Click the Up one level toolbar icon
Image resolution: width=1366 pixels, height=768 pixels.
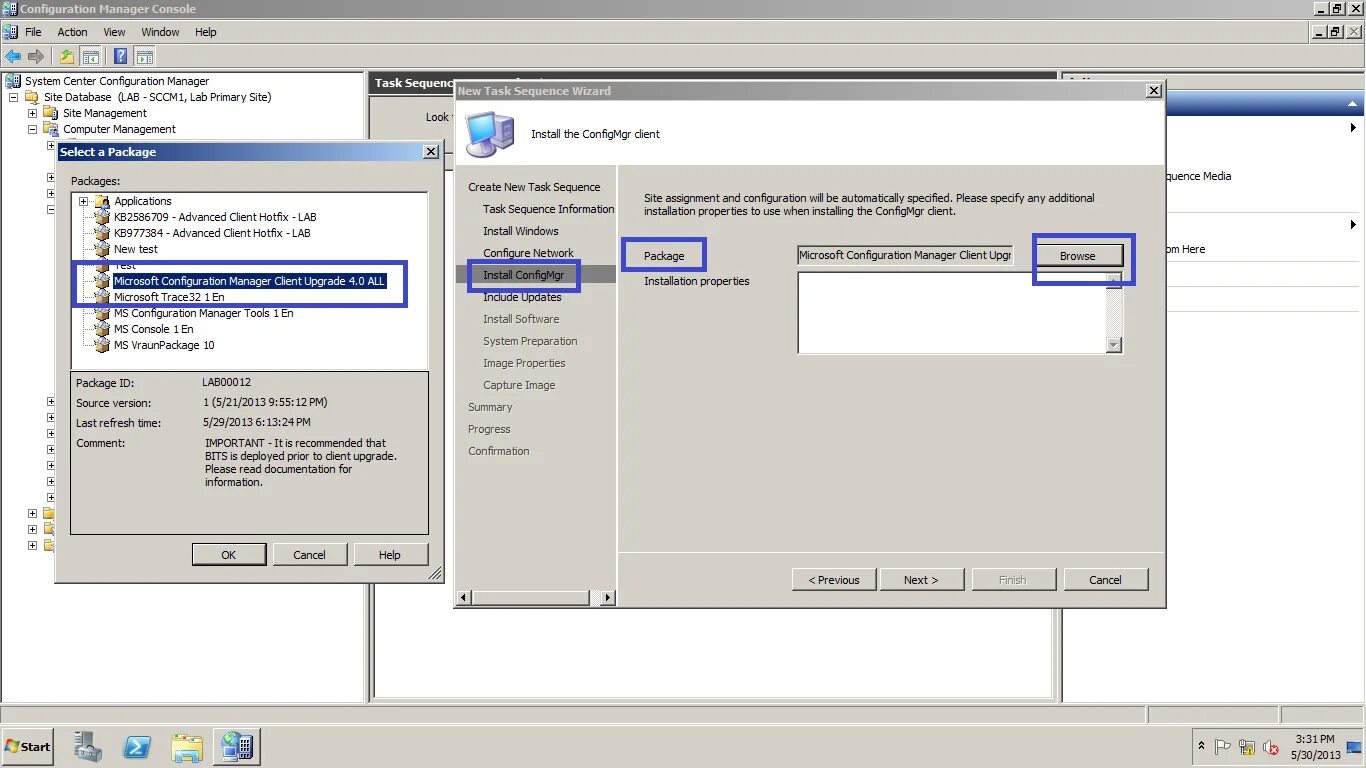tap(66, 57)
